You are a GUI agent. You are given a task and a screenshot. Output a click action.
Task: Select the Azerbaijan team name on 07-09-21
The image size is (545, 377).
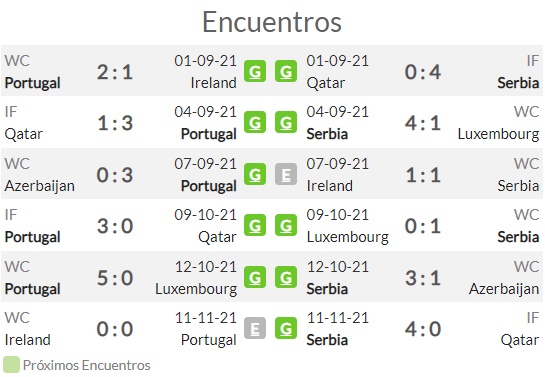click(x=40, y=186)
